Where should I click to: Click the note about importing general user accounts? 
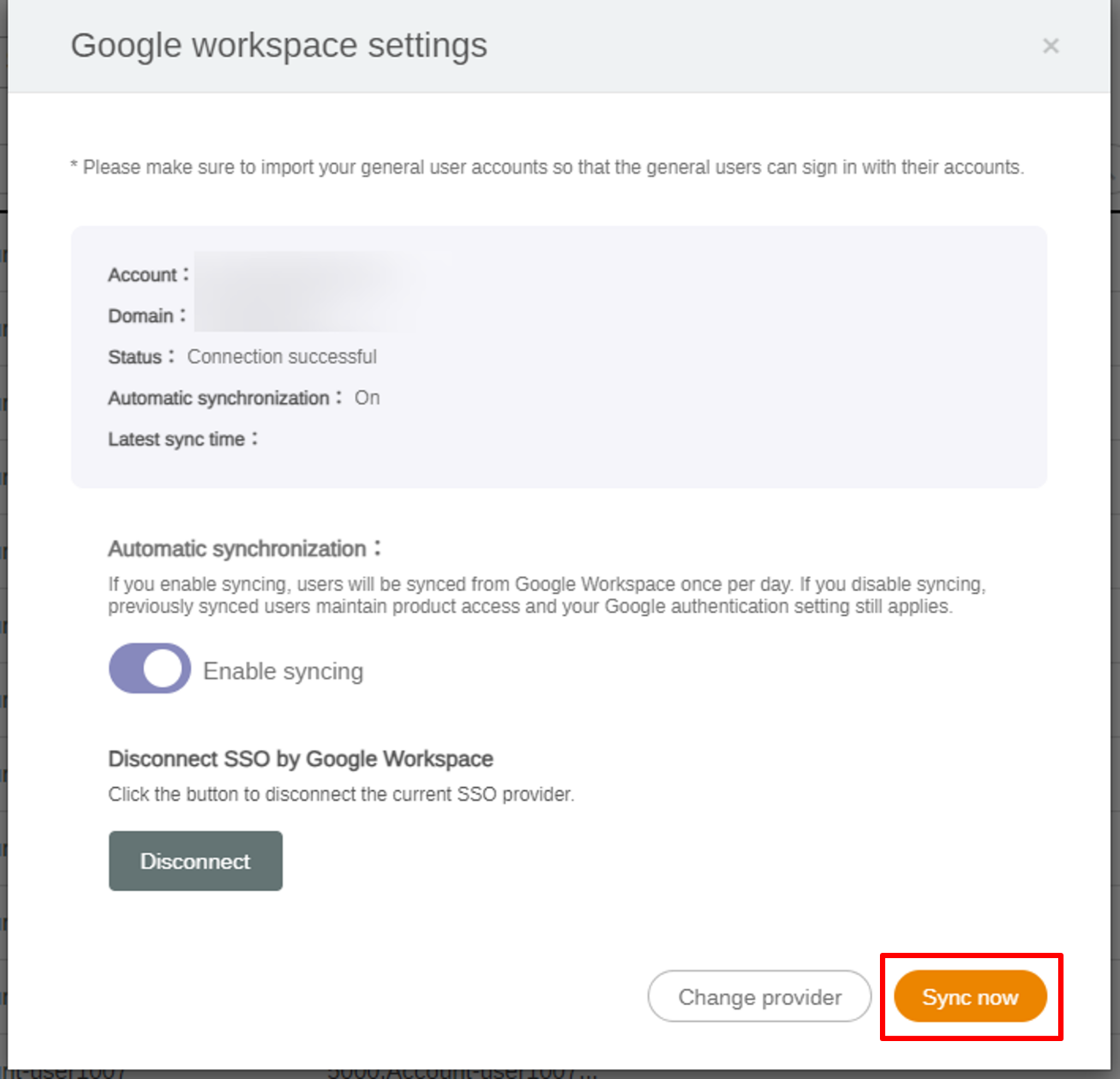coord(547,168)
